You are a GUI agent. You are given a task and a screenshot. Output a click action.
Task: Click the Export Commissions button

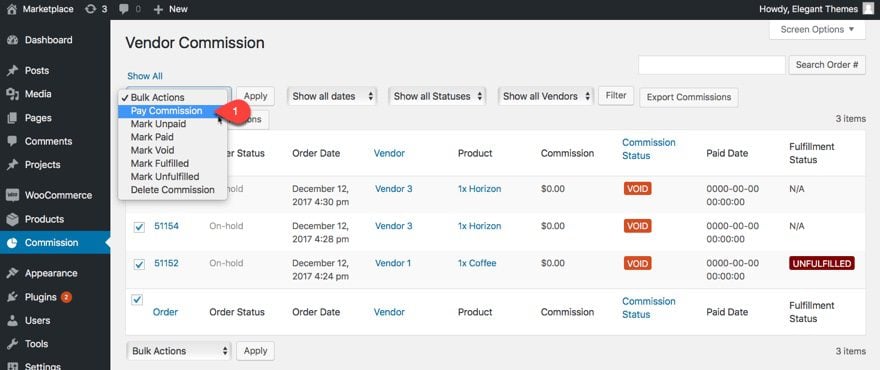(x=689, y=97)
